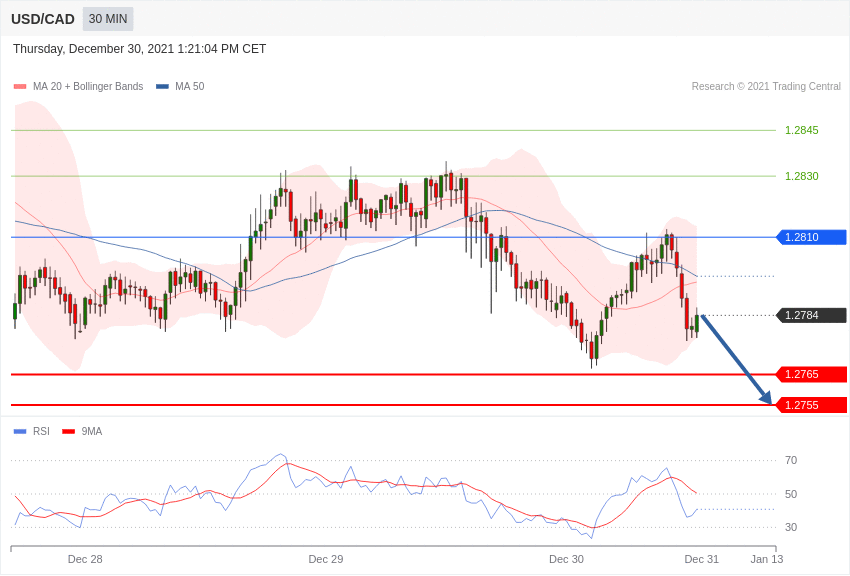Click the blue MA 50 legend swatch
850x576 pixels.
162,86
